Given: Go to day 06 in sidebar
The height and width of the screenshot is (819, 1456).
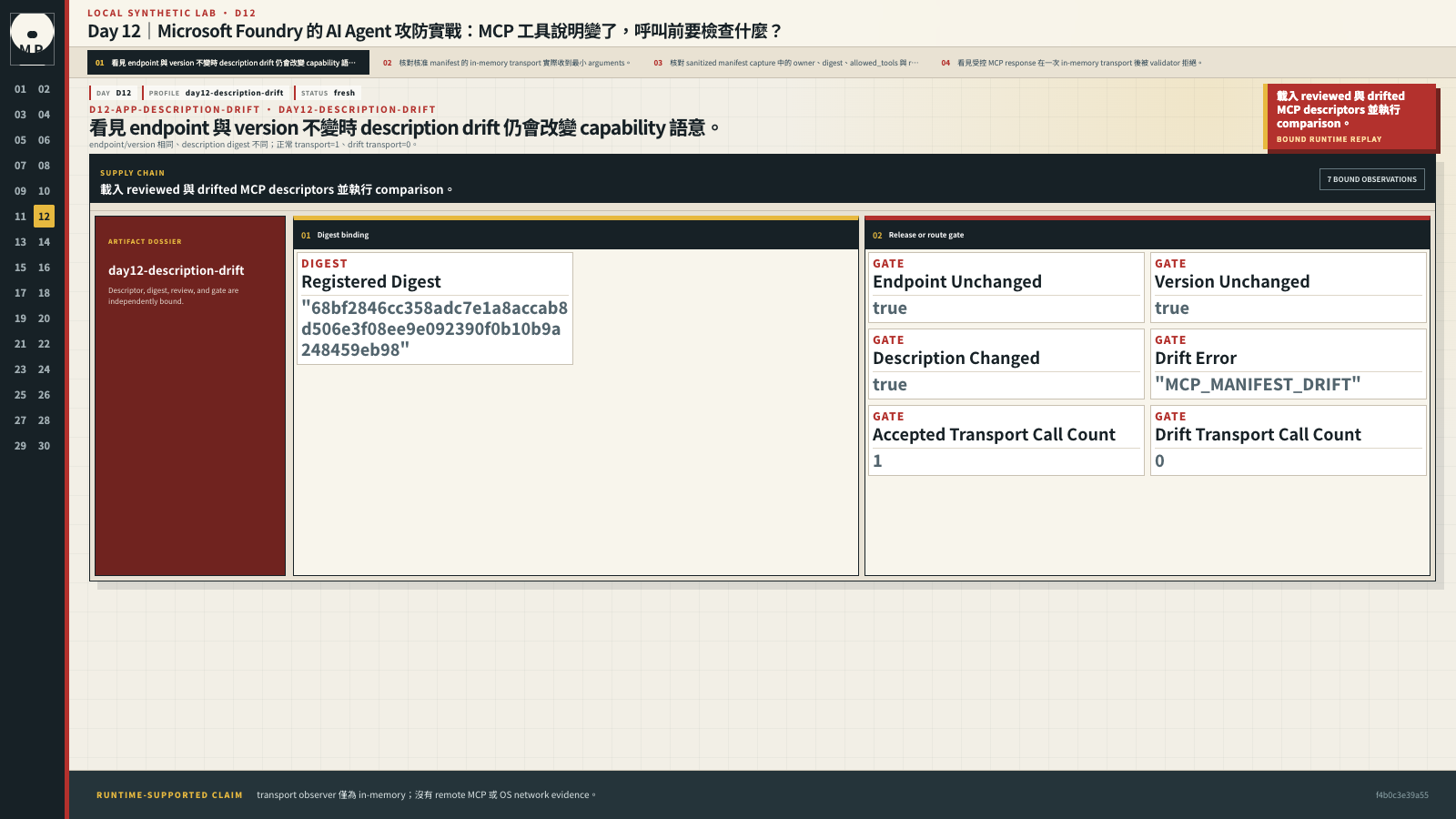Looking at the screenshot, I should pos(44,140).
